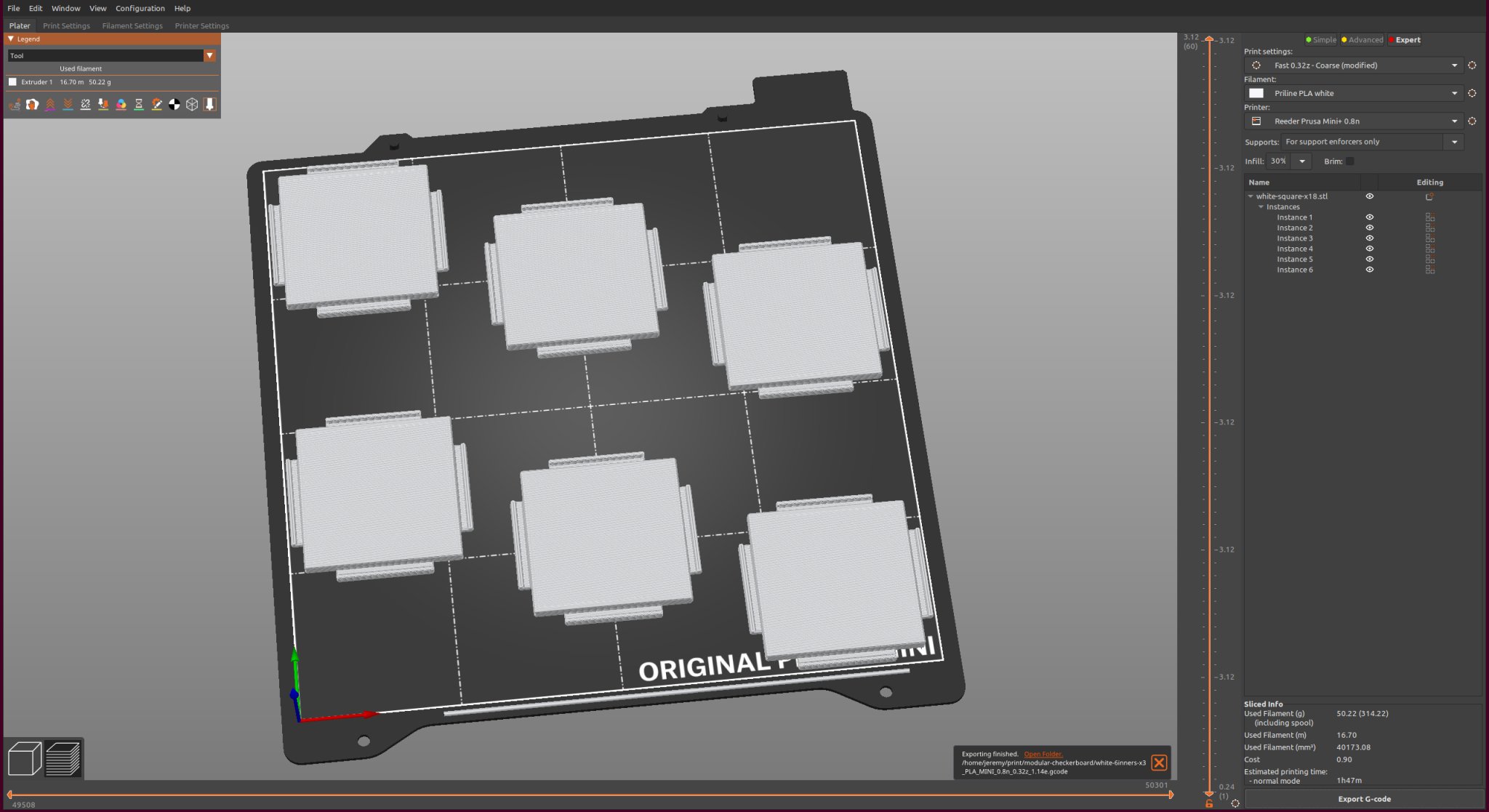The image size is (1489, 812).
Task: Click the Open Folder link
Action: click(1043, 754)
